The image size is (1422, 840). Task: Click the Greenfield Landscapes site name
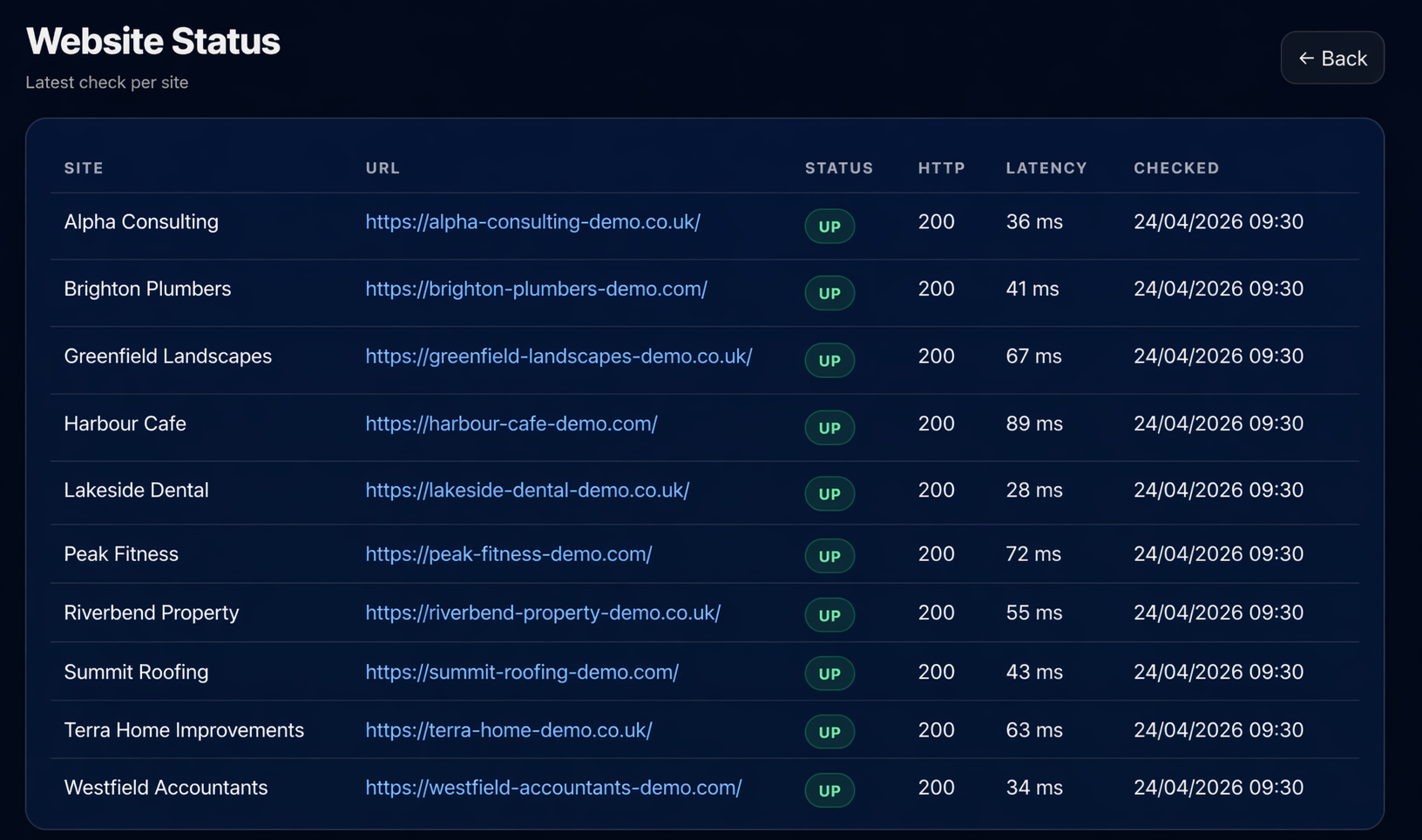[x=168, y=356]
